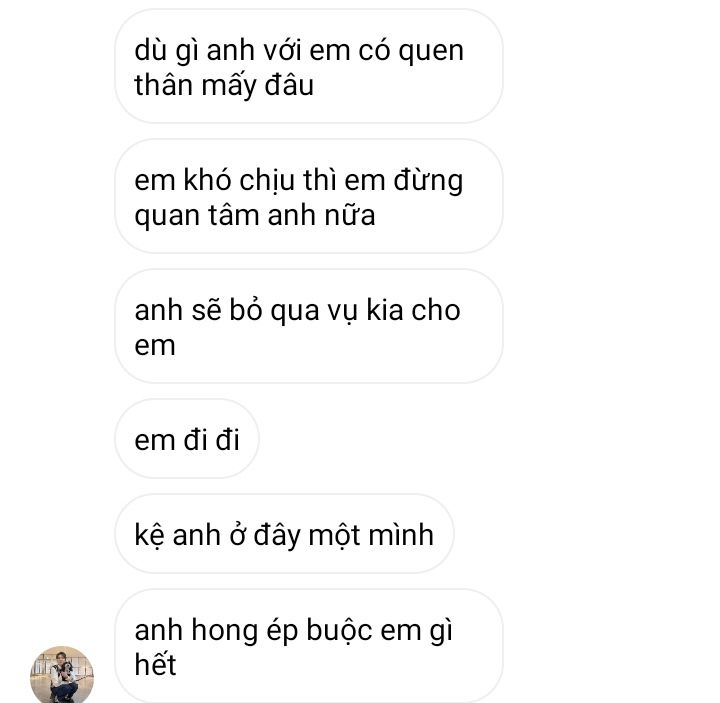Click the word 'hết' ending the last bubble
This screenshot has width=720, height=703.
155,664
